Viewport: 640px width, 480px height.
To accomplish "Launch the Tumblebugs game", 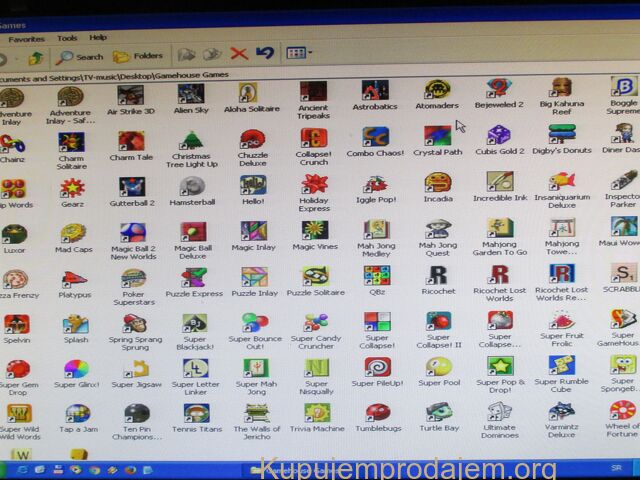I will click(x=377, y=412).
